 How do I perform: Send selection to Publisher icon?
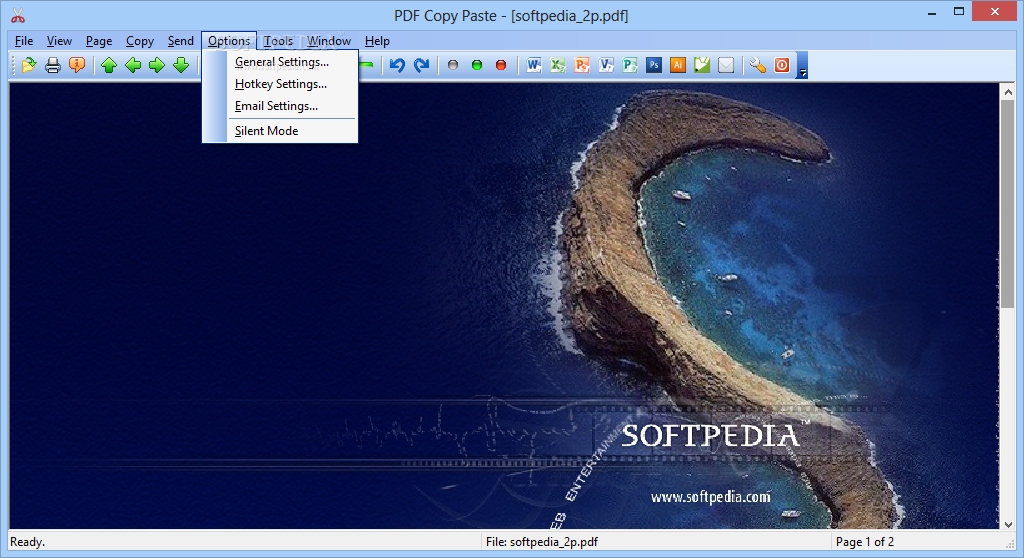click(x=630, y=65)
